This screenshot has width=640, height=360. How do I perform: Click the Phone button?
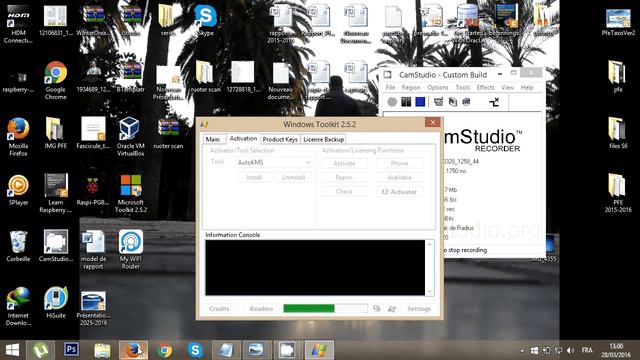click(x=399, y=163)
